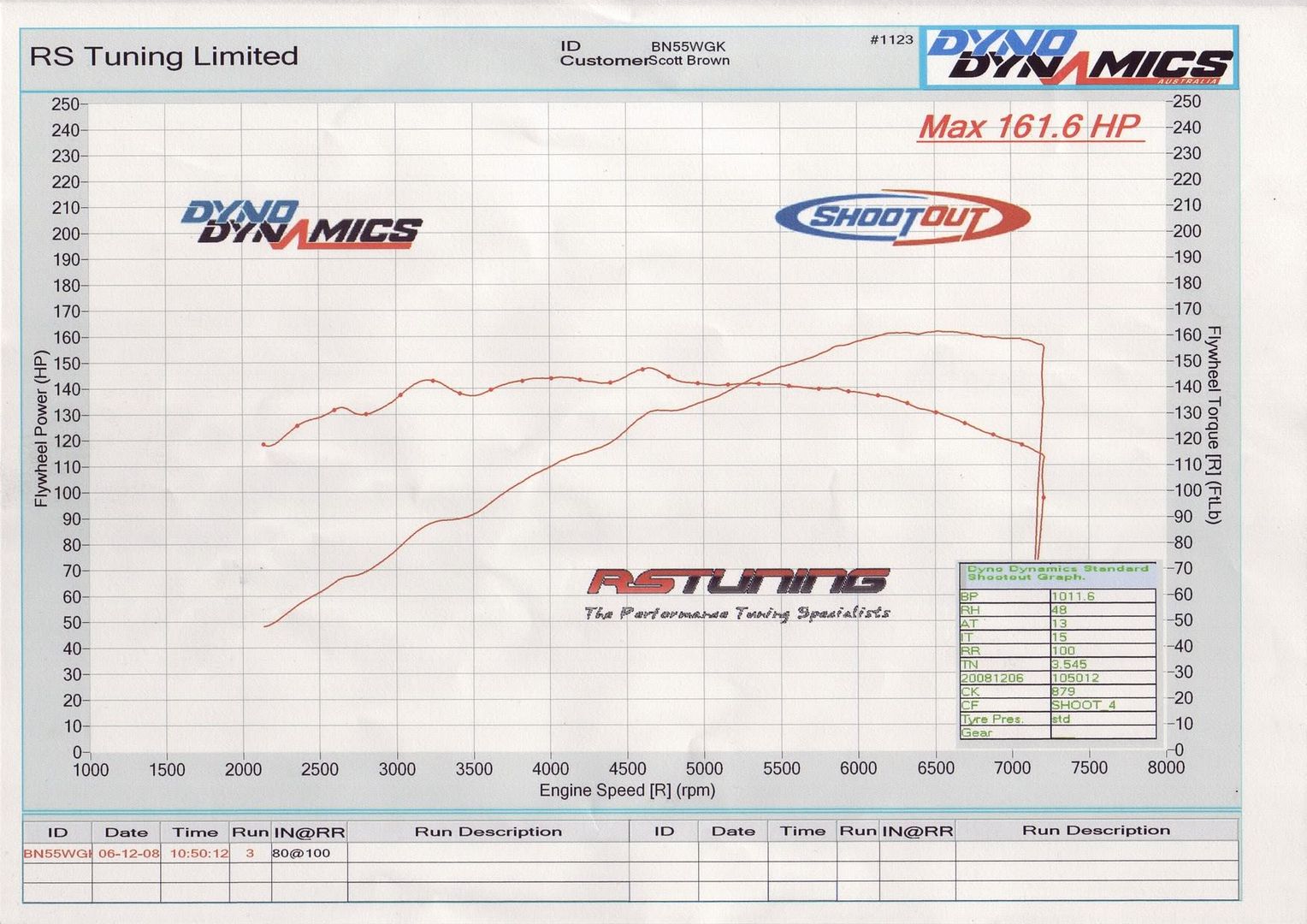Image resolution: width=1307 pixels, height=924 pixels.
Task: Click the '6500' label on the rpm axis
Action: (x=936, y=768)
